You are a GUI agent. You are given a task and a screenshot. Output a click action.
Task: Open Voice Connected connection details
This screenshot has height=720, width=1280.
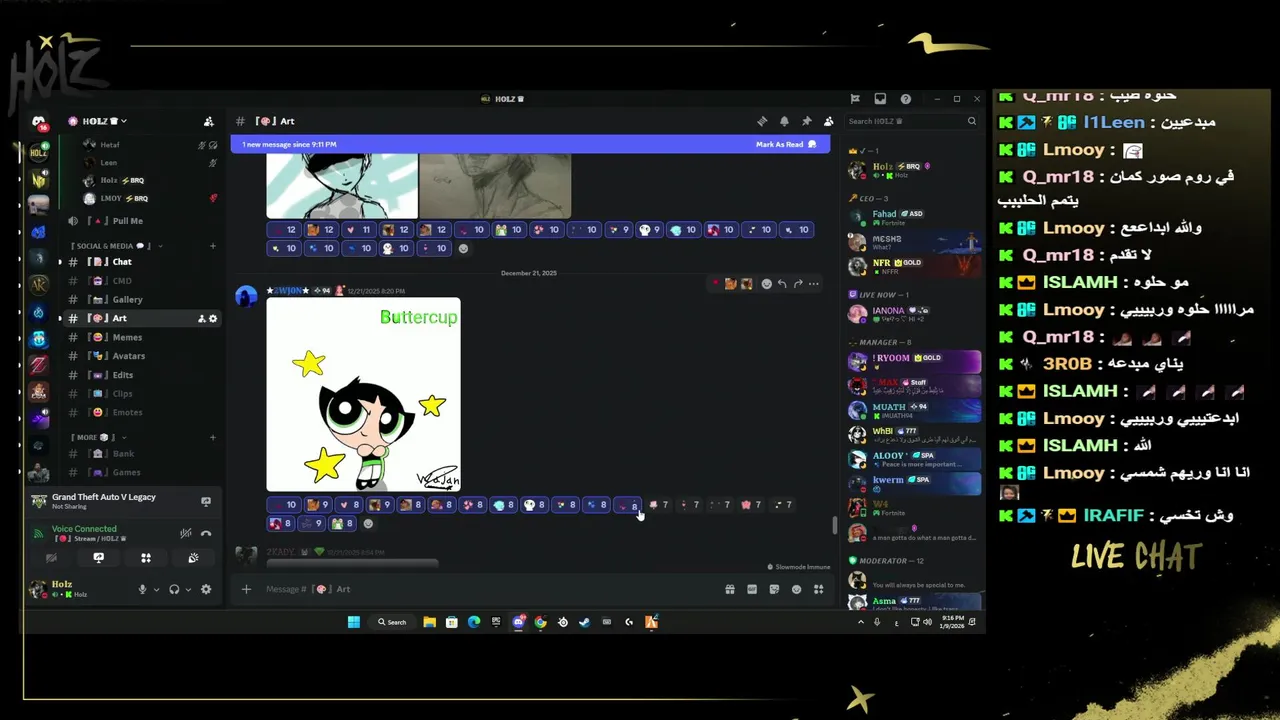tap(84, 529)
